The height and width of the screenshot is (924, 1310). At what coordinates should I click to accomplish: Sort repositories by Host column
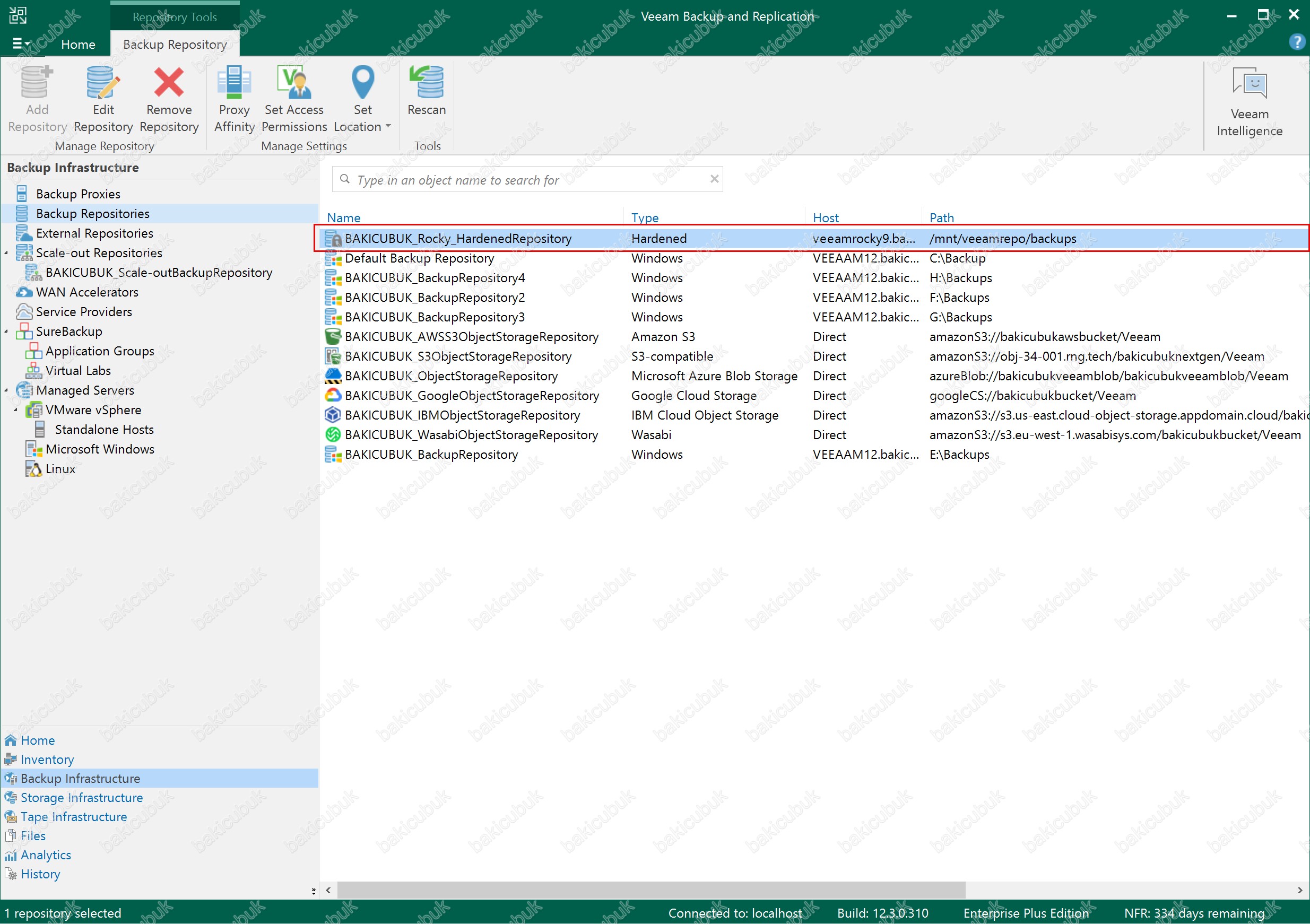point(826,217)
